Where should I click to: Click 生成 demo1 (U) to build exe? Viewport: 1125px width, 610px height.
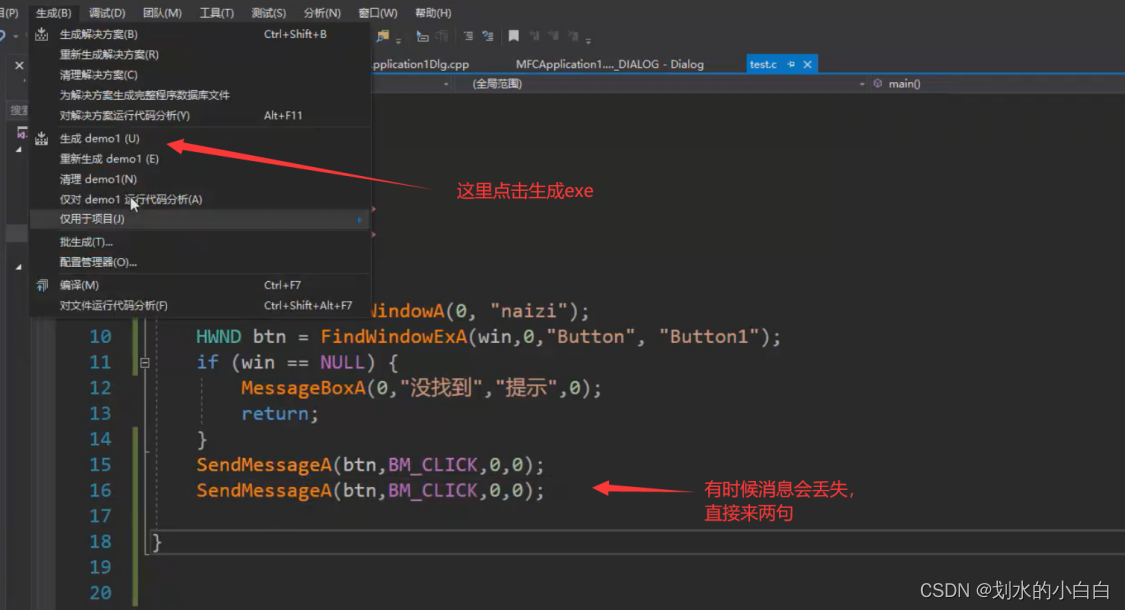199,139
